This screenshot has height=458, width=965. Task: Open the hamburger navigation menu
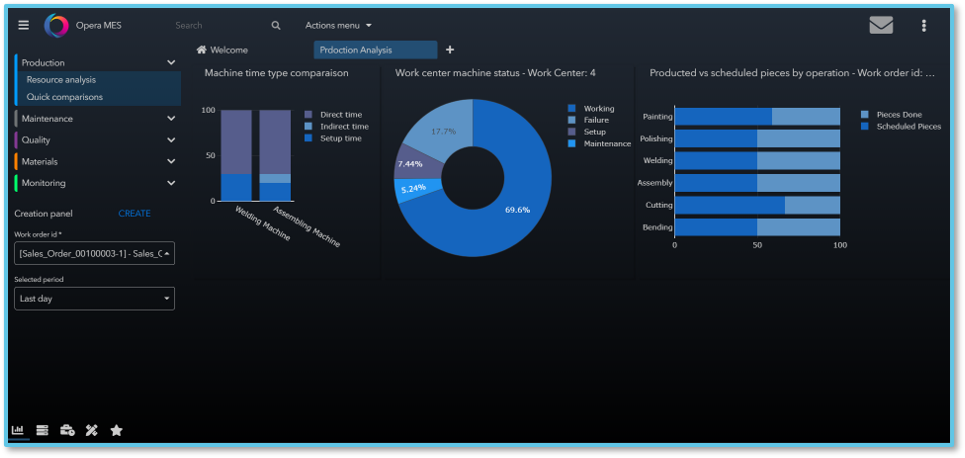(x=23, y=25)
